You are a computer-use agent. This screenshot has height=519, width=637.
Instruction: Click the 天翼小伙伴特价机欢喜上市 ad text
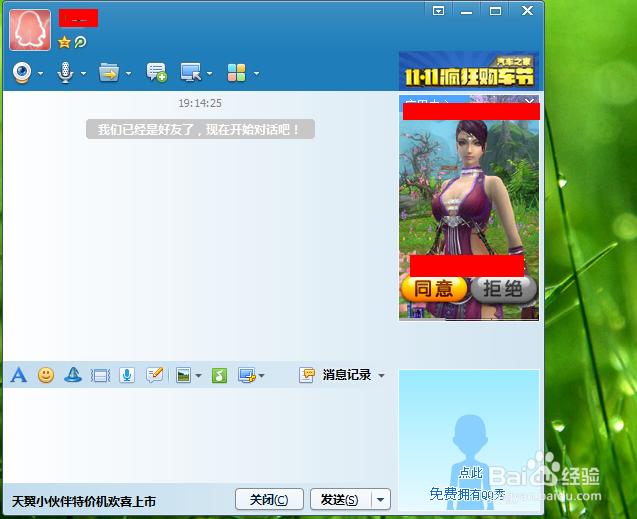coord(84,501)
